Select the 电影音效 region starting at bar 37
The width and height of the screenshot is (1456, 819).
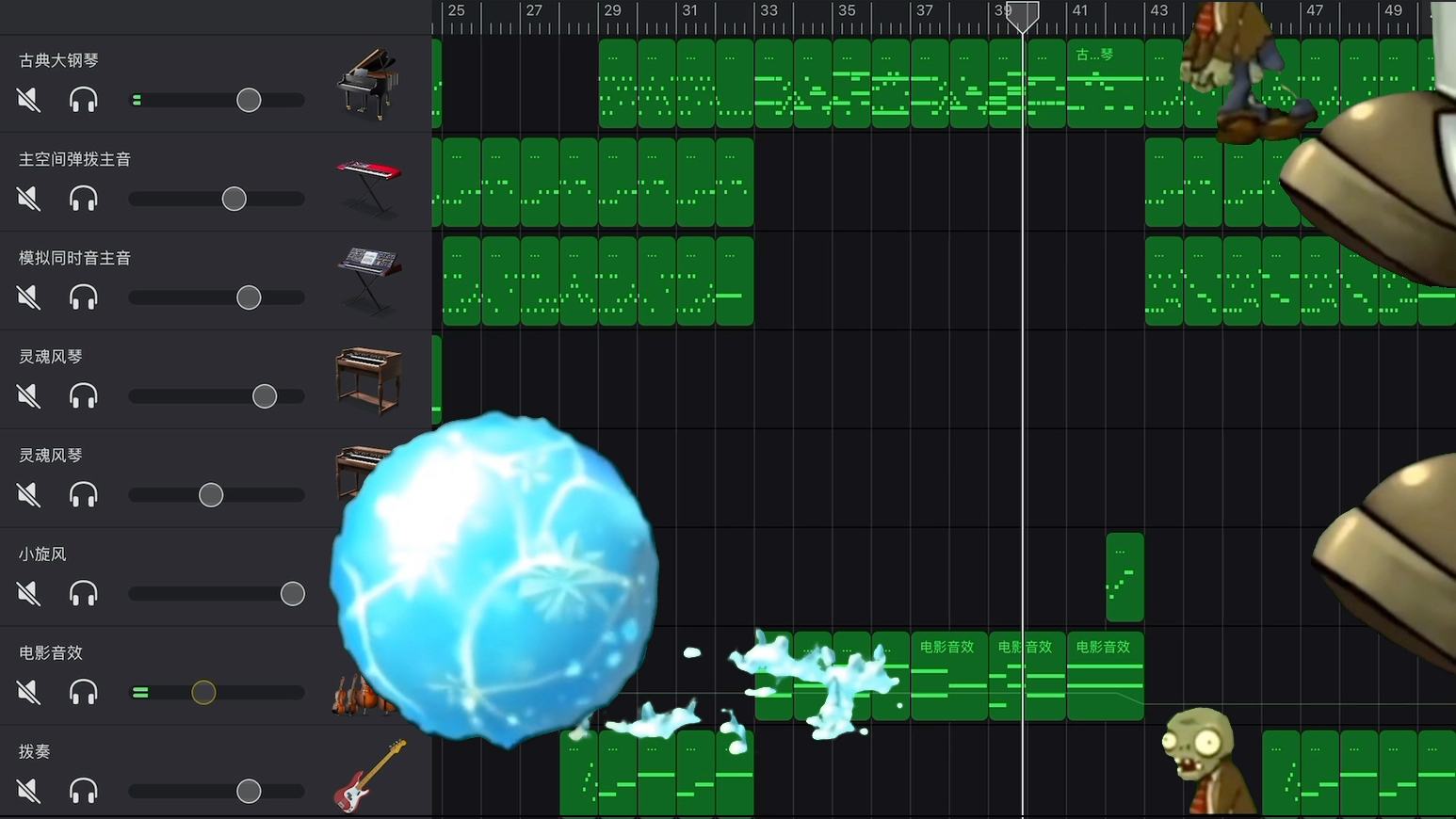point(949,676)
